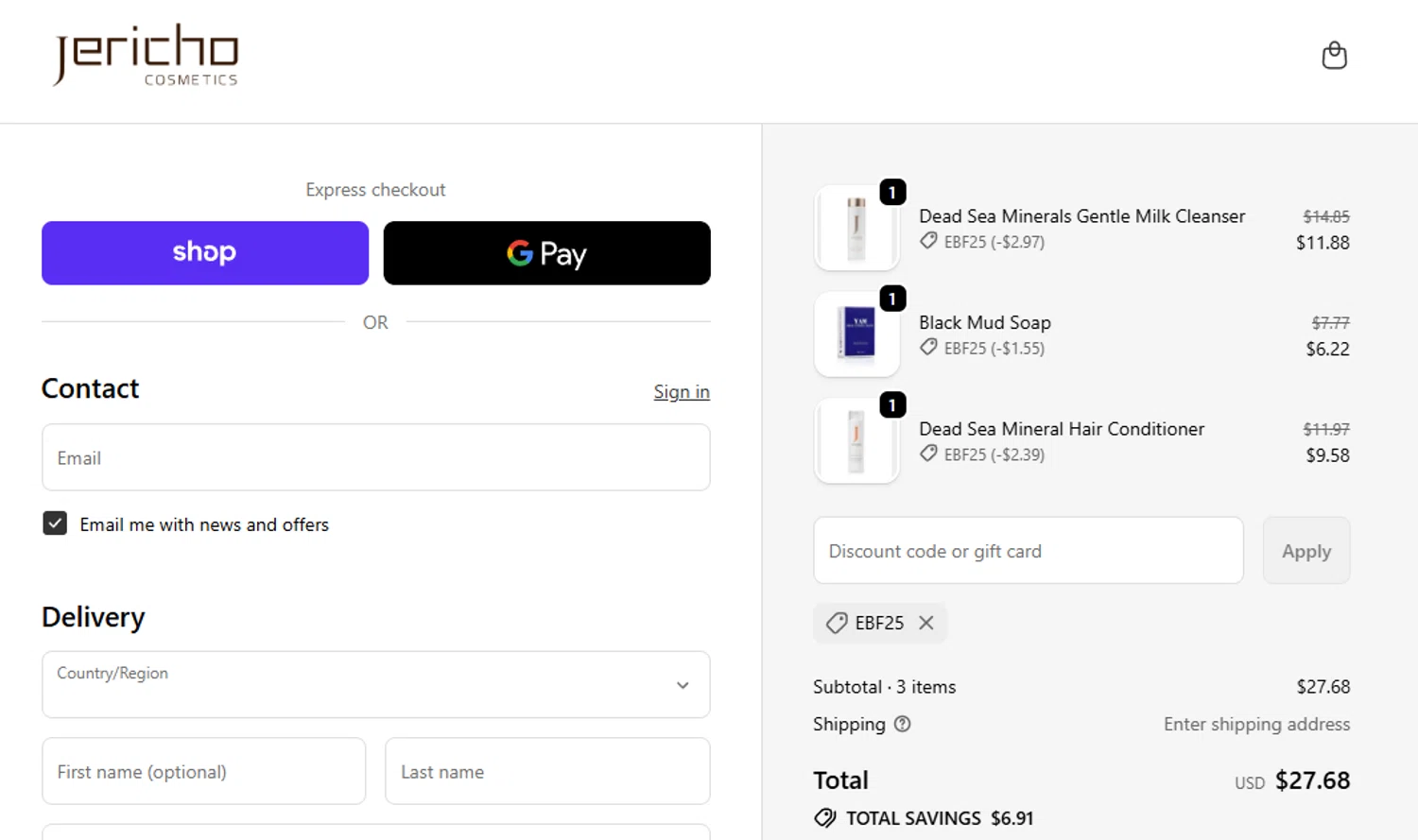Click the Total Savings tag icon
Viewport: 1418px width, 840px height.
[825, 818]
